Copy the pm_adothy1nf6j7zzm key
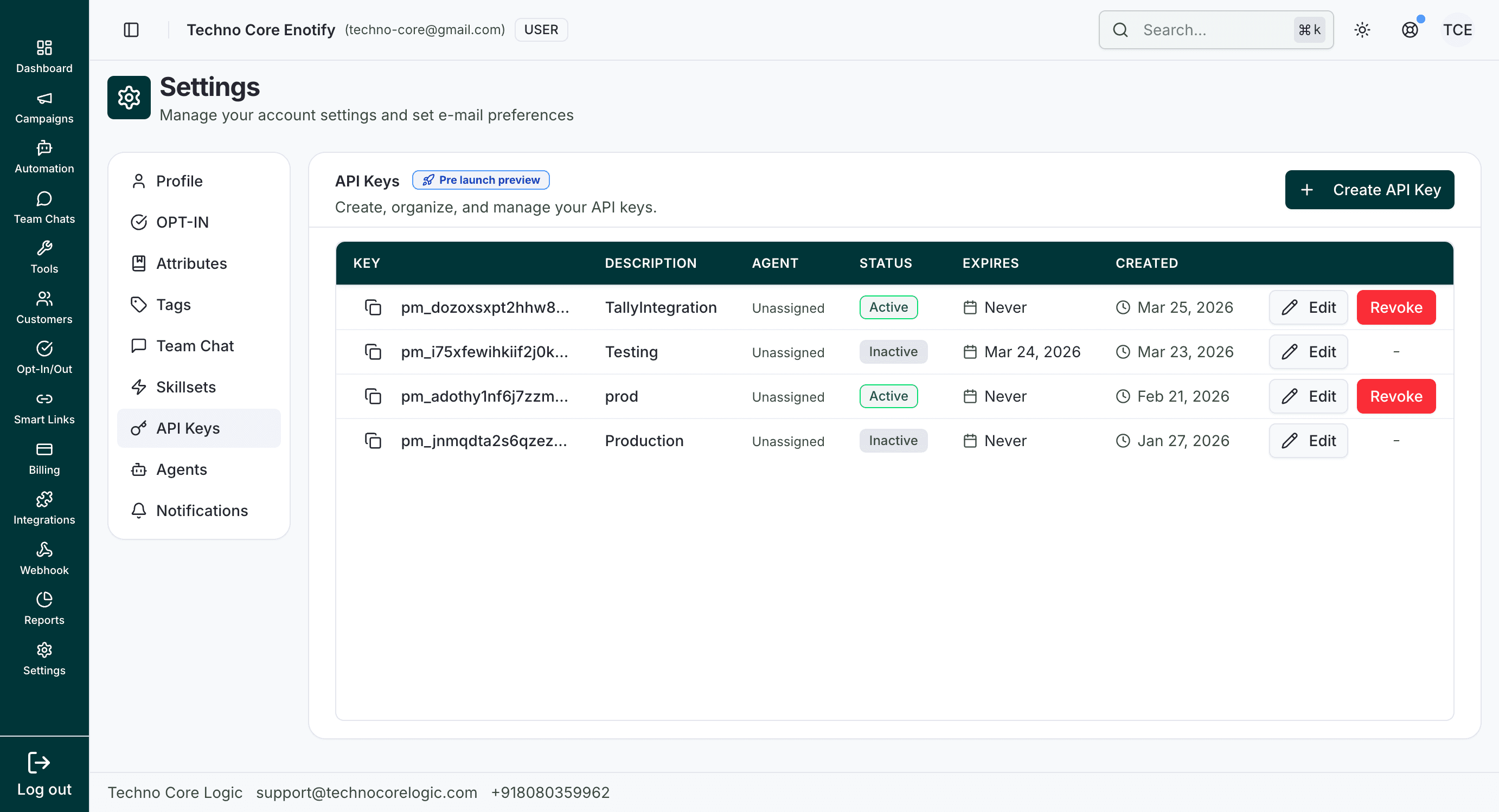The image size is (1499, 812). coord(373,396)
